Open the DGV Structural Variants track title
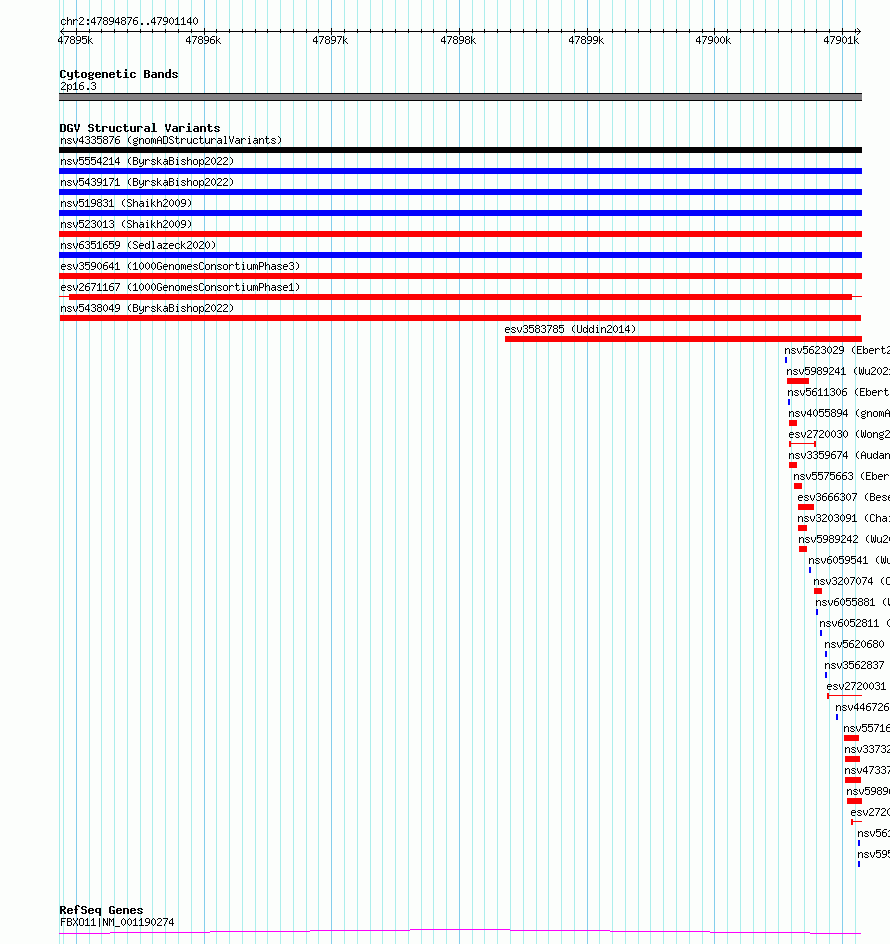890x944 pixels. click(140, 128)
